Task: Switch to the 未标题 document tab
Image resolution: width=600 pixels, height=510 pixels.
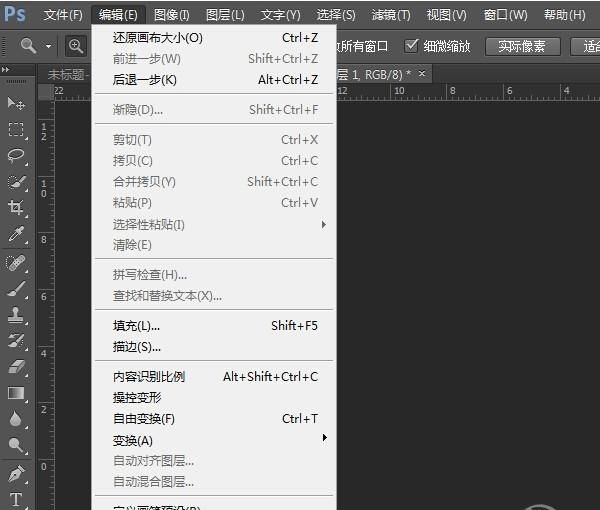Action: (x=67, y=75)
